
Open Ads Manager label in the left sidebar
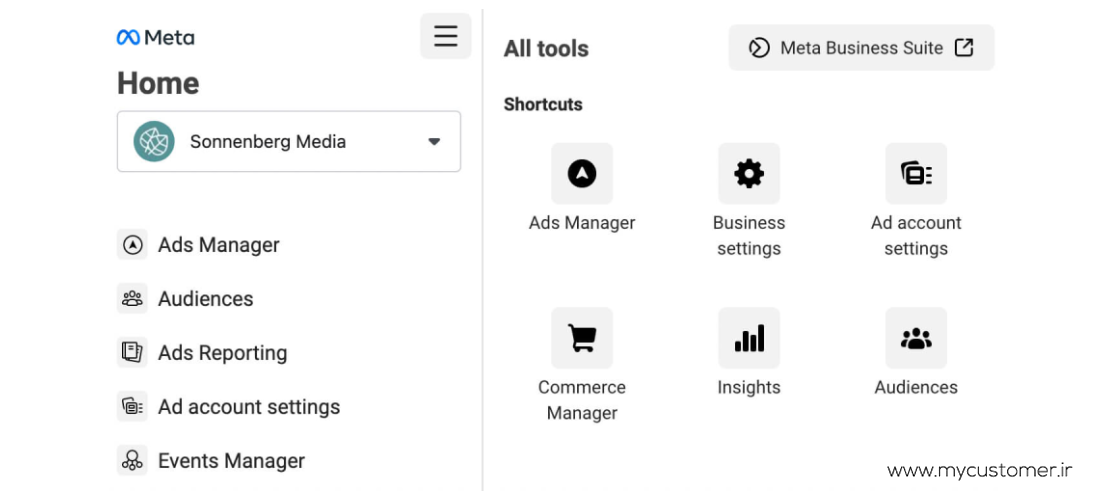(219, 245)
